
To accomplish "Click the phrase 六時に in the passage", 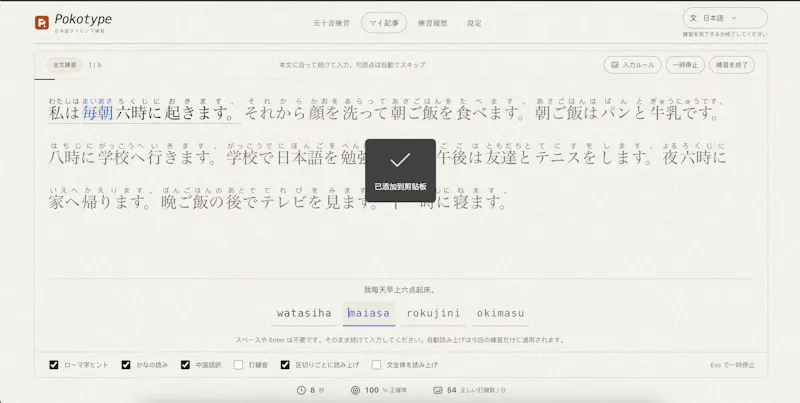I will click(x=139, y=113).
